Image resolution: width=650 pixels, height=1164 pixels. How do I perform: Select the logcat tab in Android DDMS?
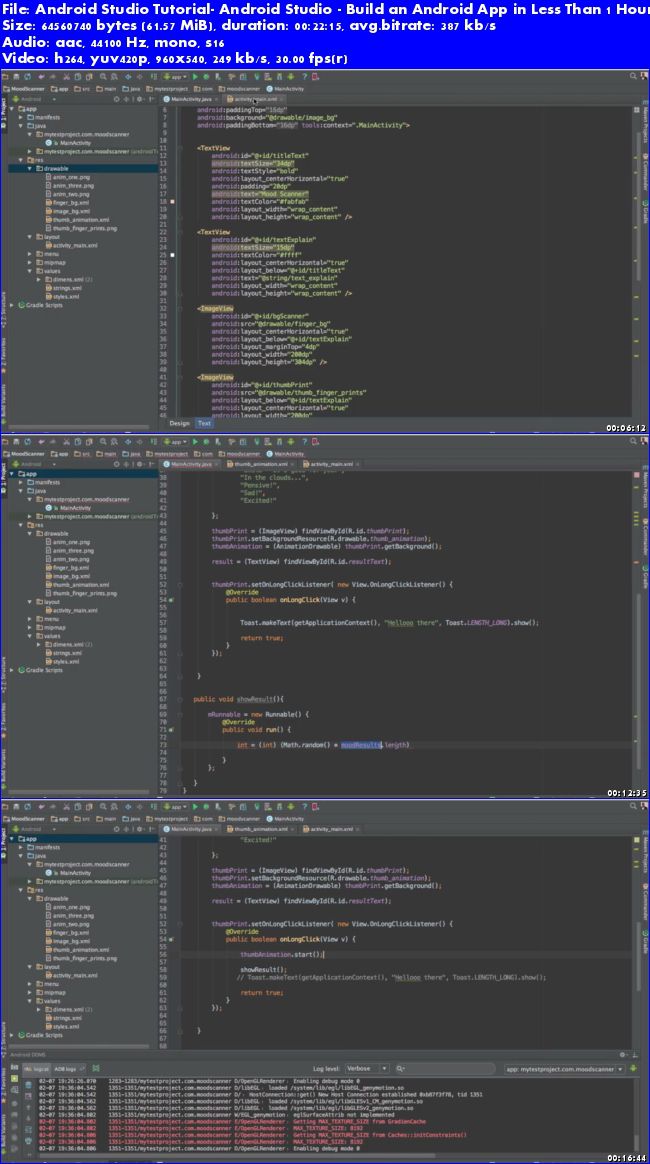[38, 1069]
